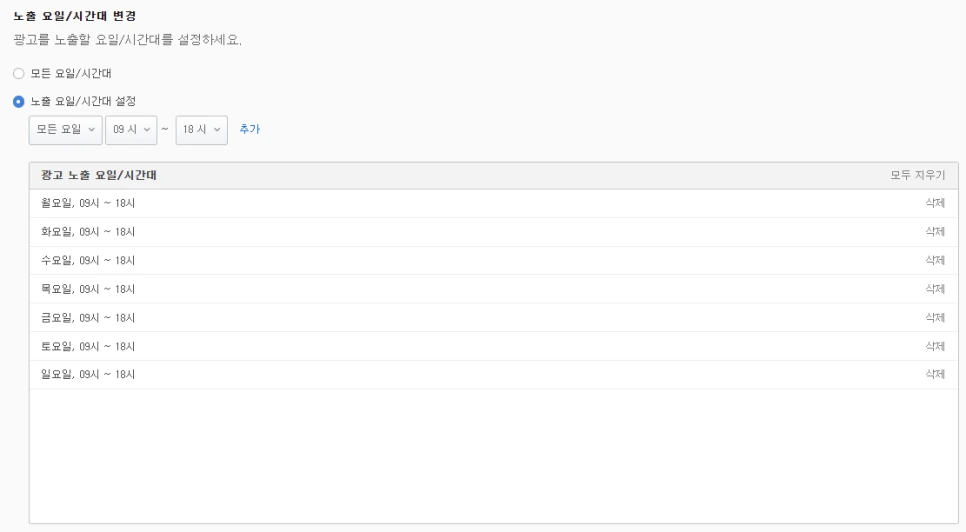The width and height of the screenshot is (966, 532).
Task: Click the 광고 노출 요일/시간대 table header
Action: pos(99,175)
